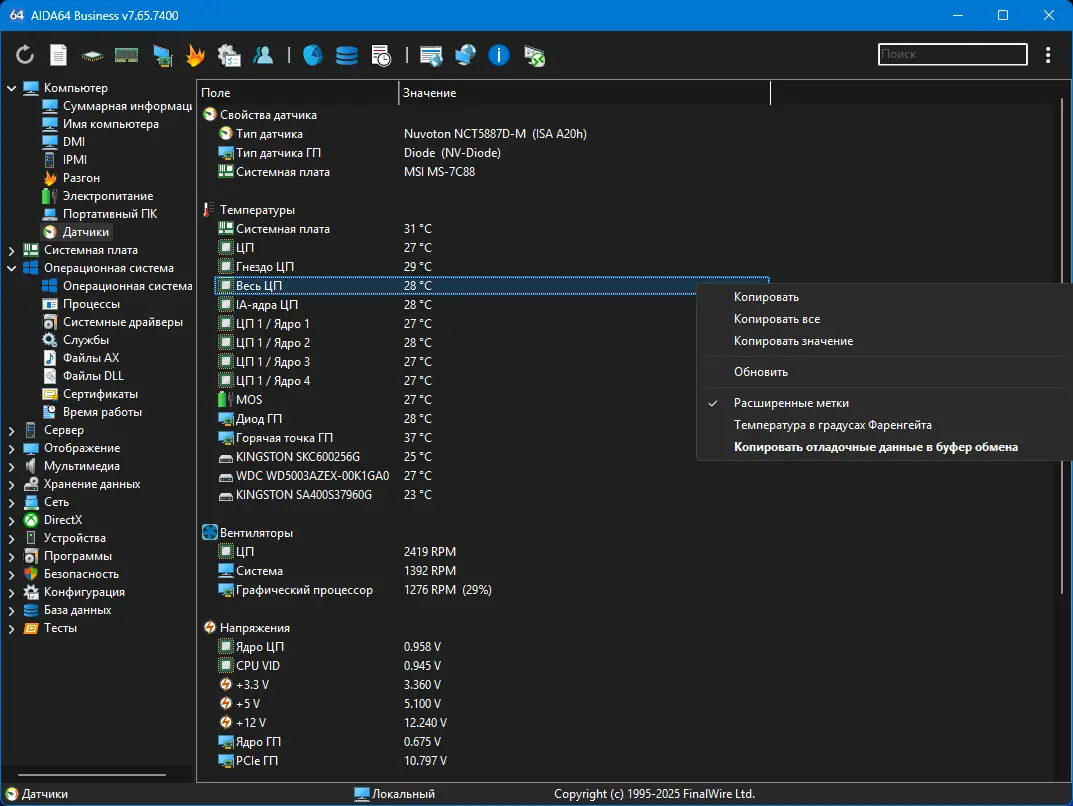
Task: Expand the 'Сервер' category in the sidebar
Action: pyautogui.click(x=11, y=429)
